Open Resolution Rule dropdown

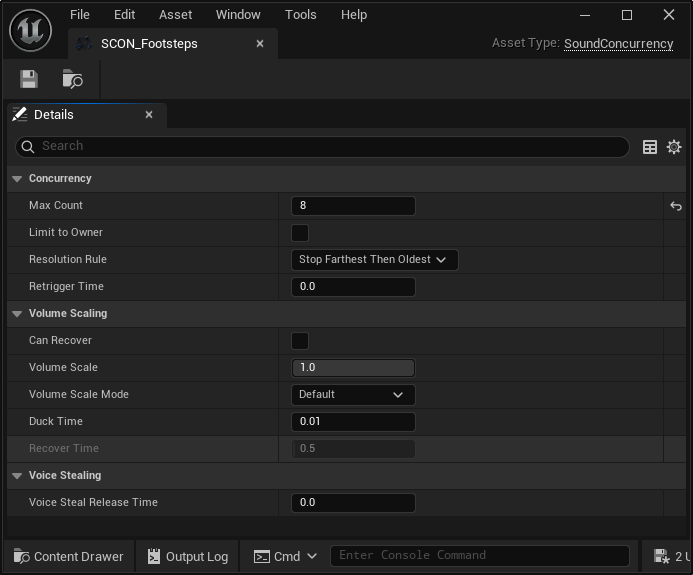[x=374, y=260]
